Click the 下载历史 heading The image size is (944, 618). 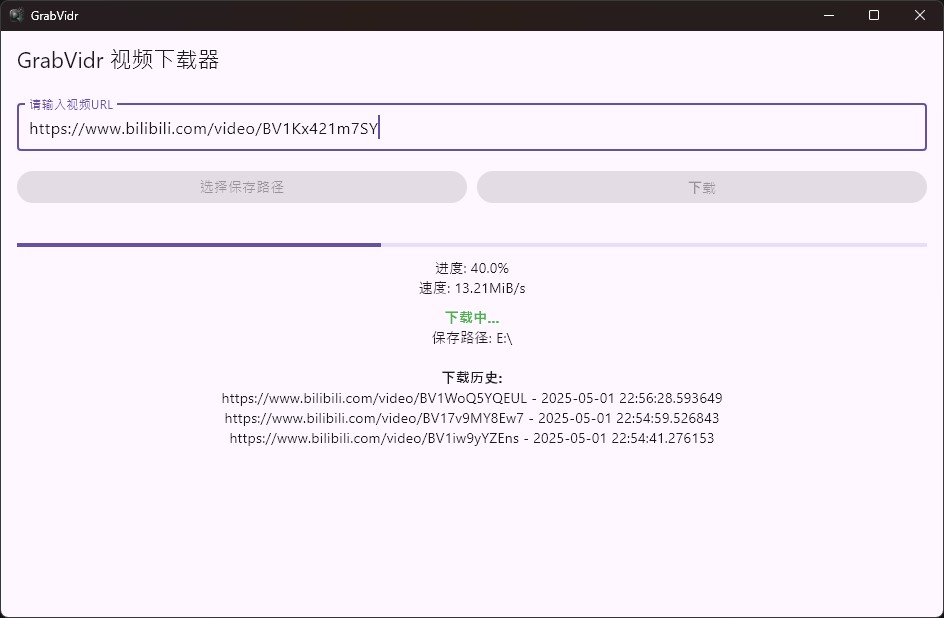472,377
